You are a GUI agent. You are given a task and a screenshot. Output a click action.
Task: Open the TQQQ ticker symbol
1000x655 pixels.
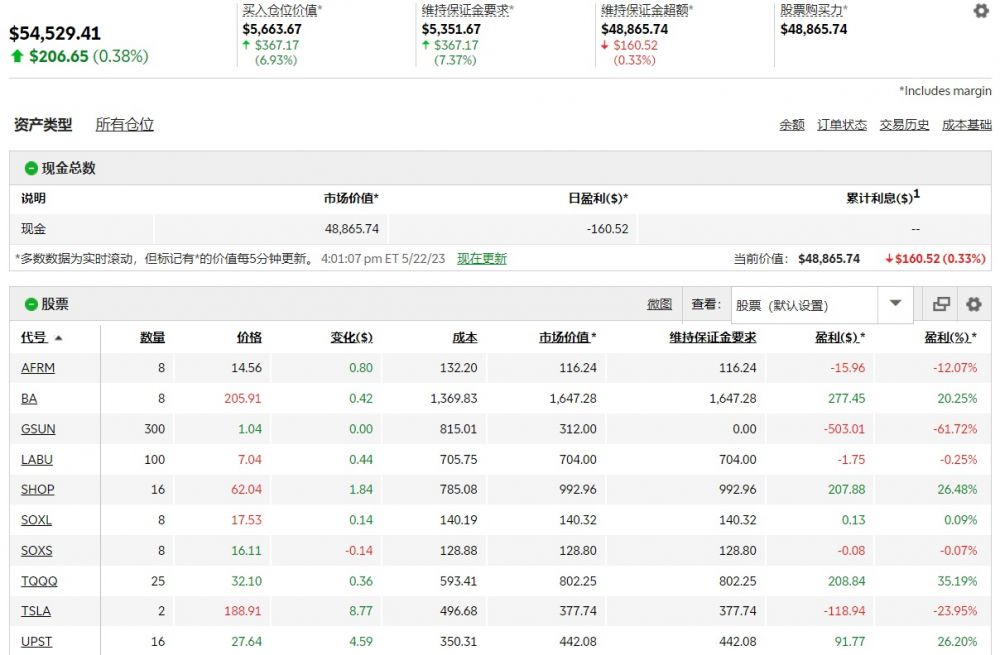(x=38, y=581)
